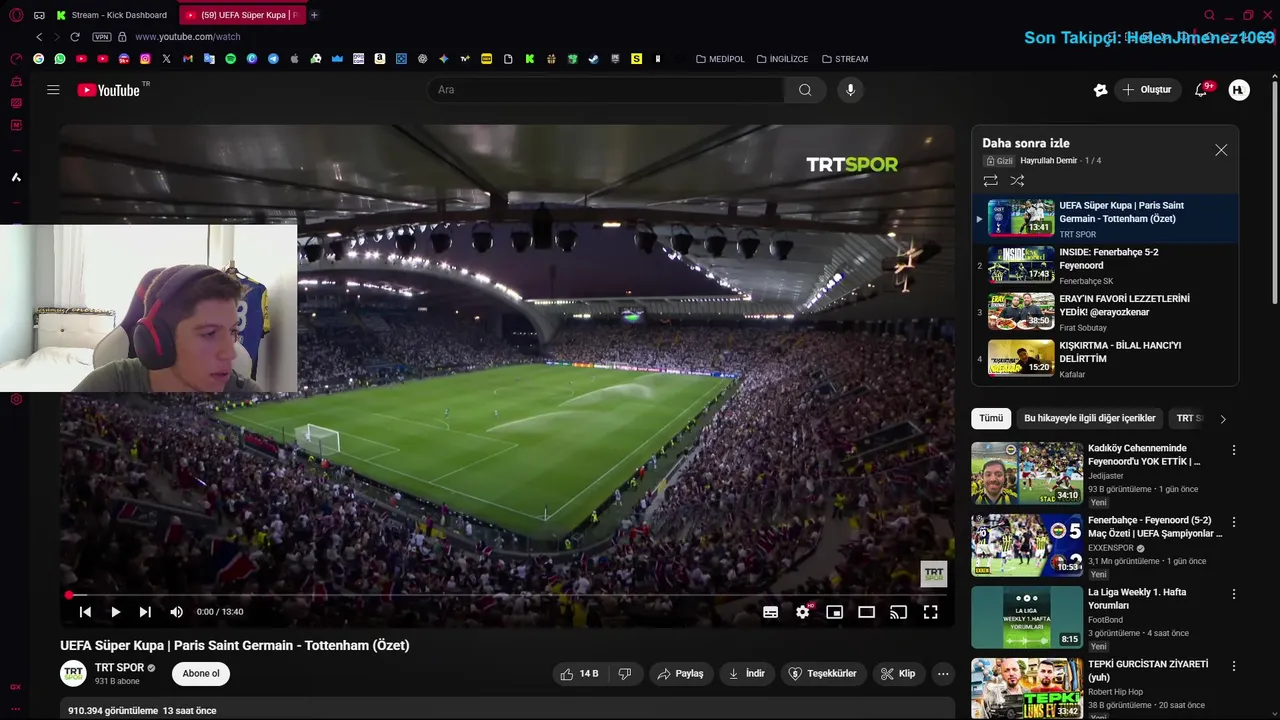The image size is (1280, 720).
Task: Open the Telegram bookmark
Action: pyautogui.click(x=273, y=59)
